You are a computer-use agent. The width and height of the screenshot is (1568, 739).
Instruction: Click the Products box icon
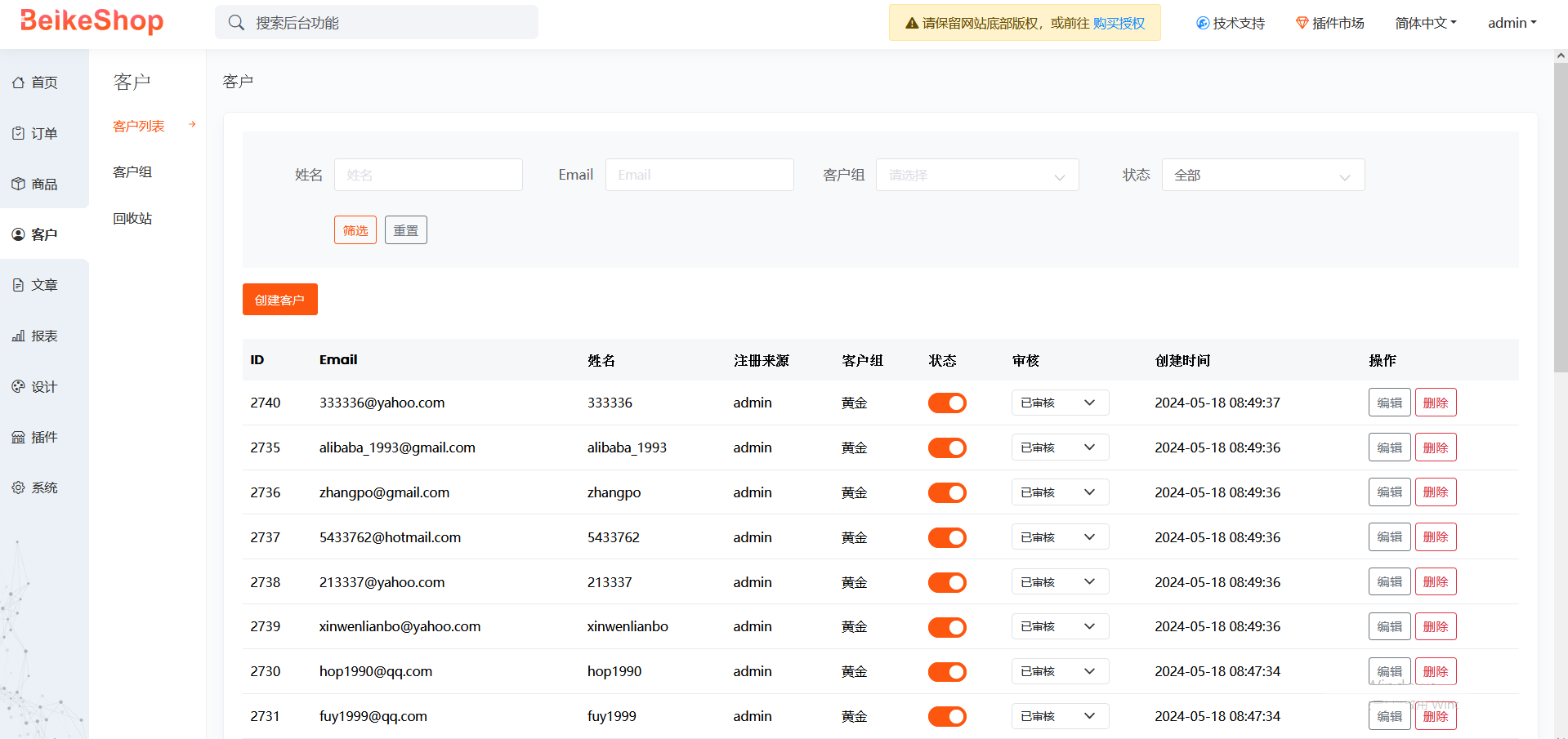(x=18, y=184)
